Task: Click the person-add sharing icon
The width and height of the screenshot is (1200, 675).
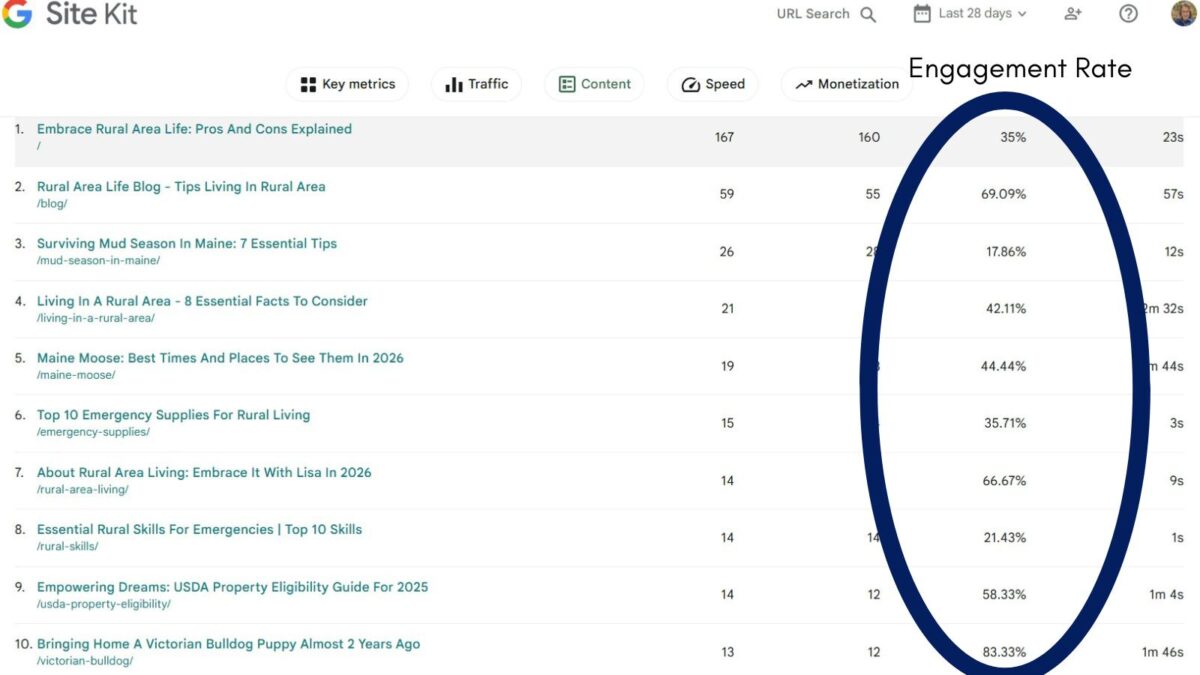Action: click(1072, 13)
